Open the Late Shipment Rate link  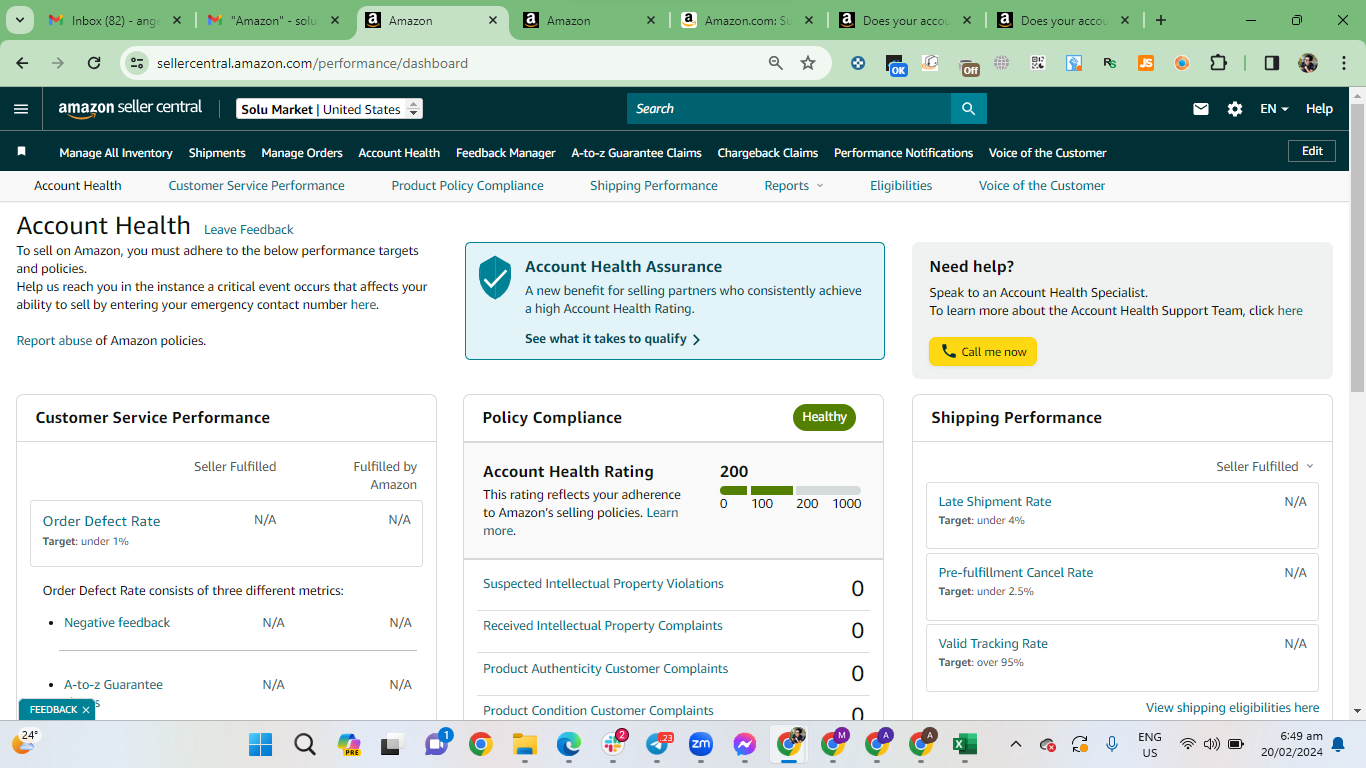[x=995, y=502]
